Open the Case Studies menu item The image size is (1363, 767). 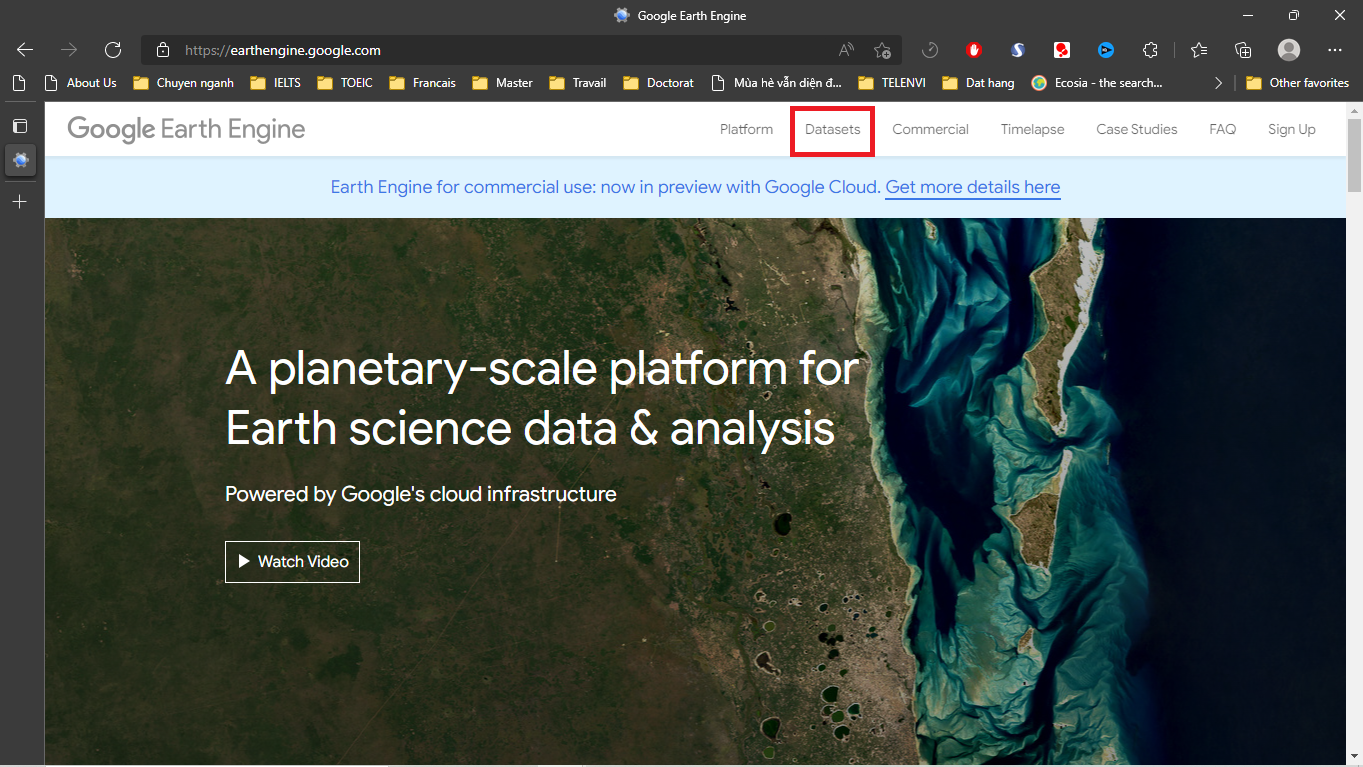1136,129
